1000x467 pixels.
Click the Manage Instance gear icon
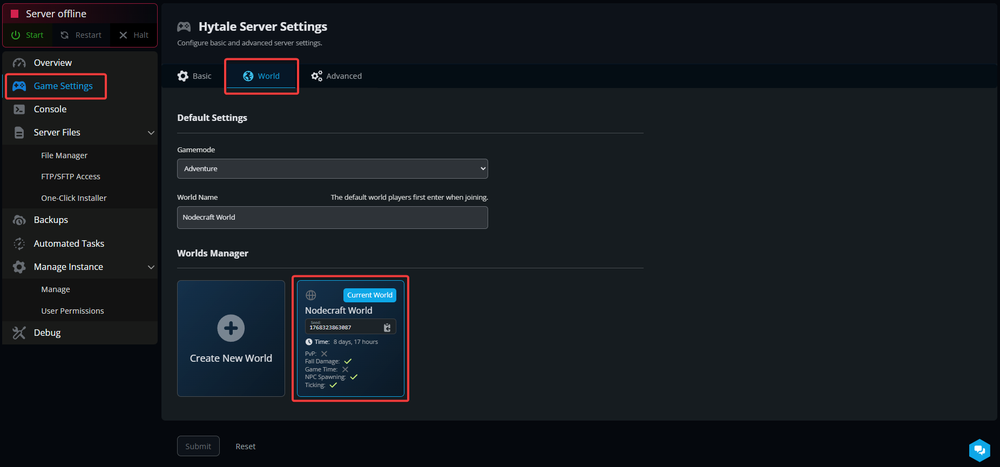(x=19, y=267)
